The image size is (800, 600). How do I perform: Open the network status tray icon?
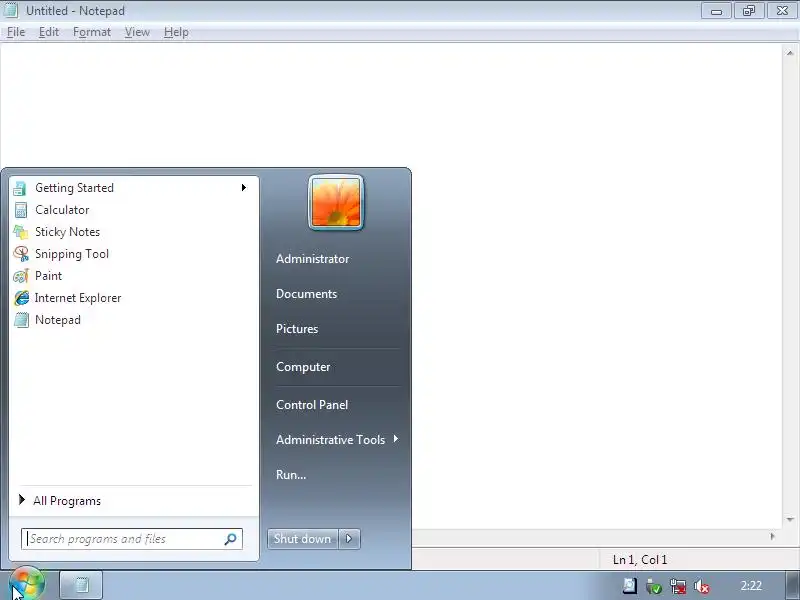678,586
